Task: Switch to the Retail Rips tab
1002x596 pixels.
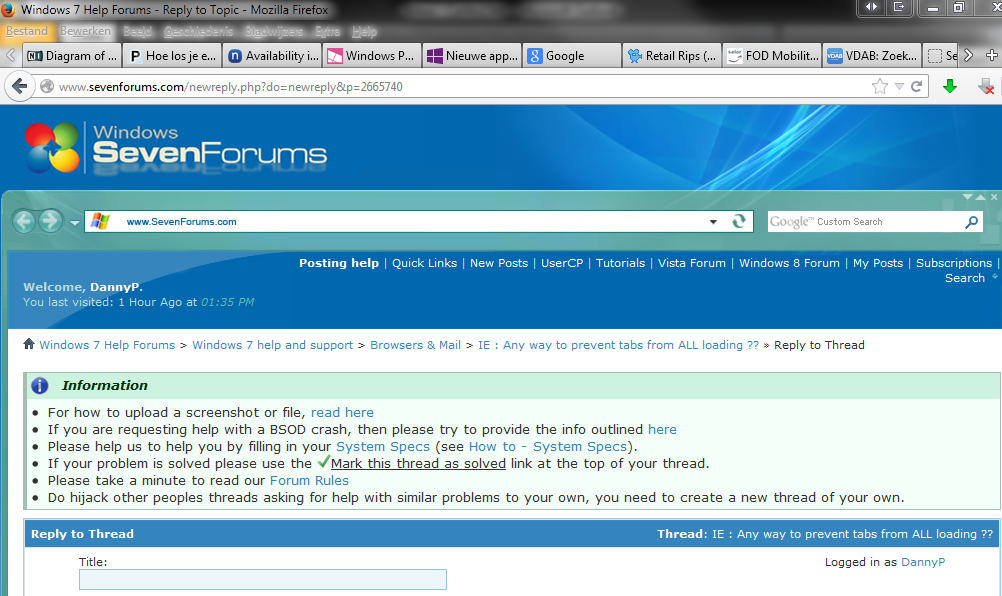Action: coord(672,56)
